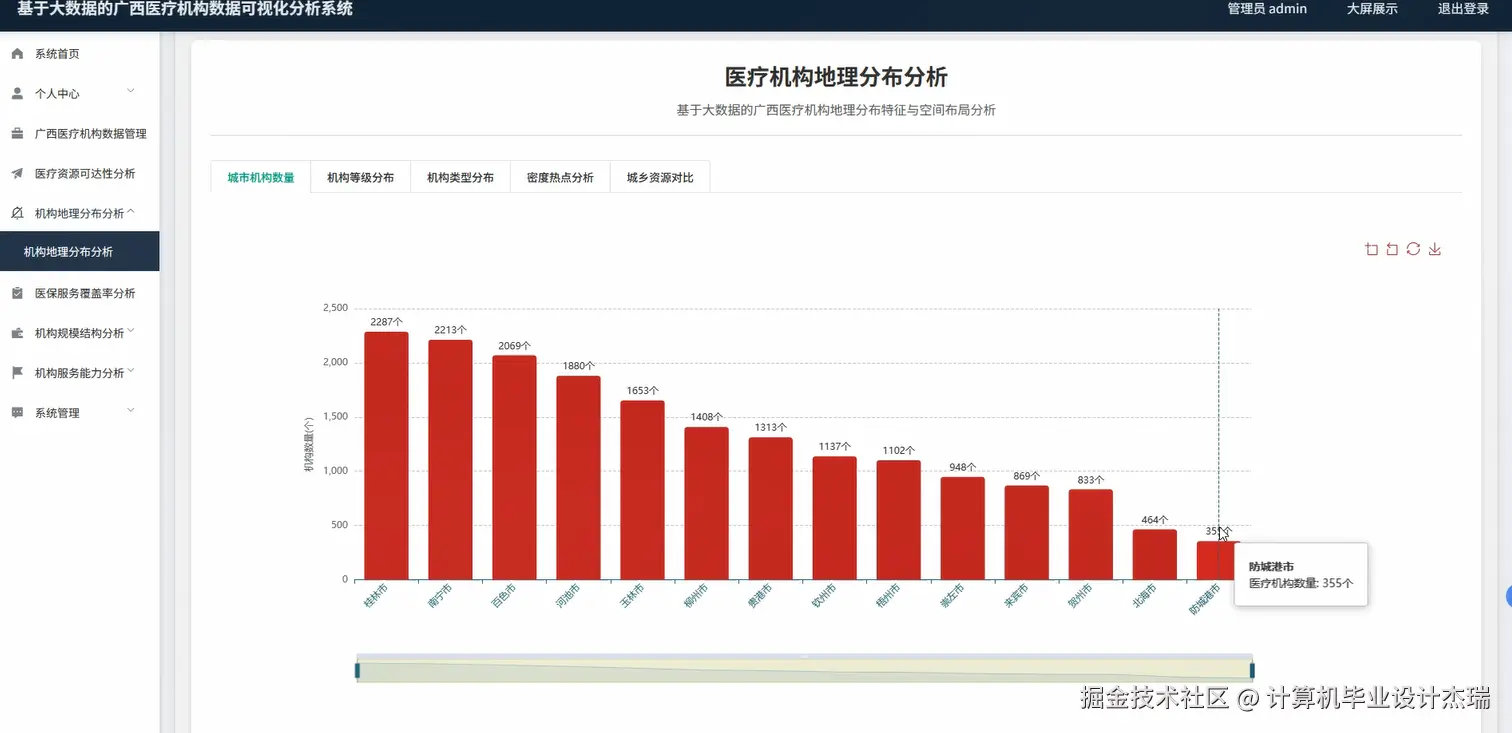Image resolution: width=1512 pixels, height=733 pixels.
Task: Click the 防城港市 bar at chart end
Action: pyautogui.click(x=1216, y=561)
